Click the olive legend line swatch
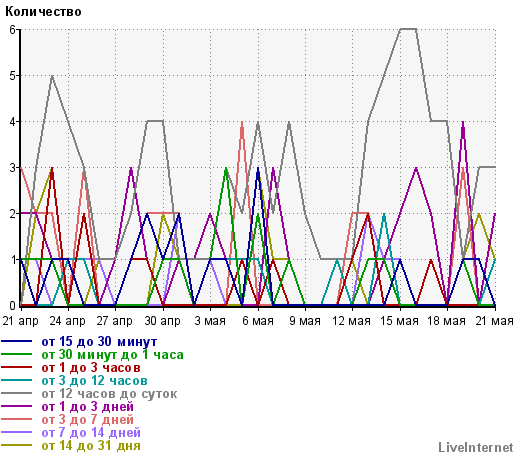 17,445
